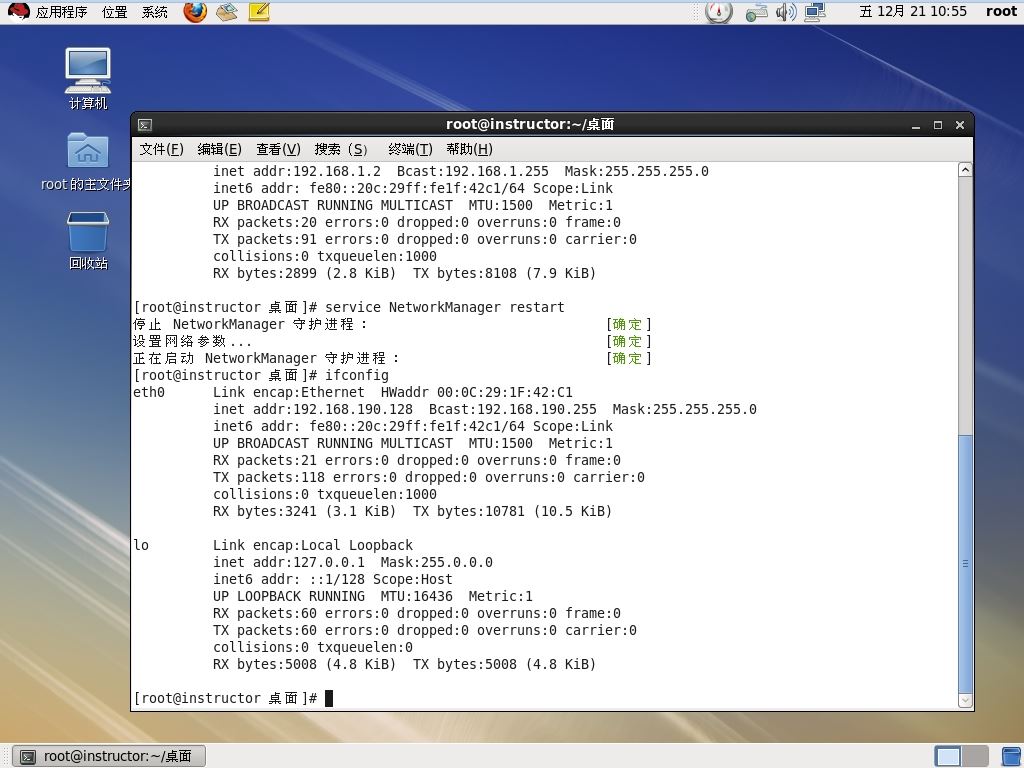Click 'TX bytes:10781 (10.5 KiB)' text
This screenshot has width=1024, height=768.
pyautogui.click(x=513, y=511)
